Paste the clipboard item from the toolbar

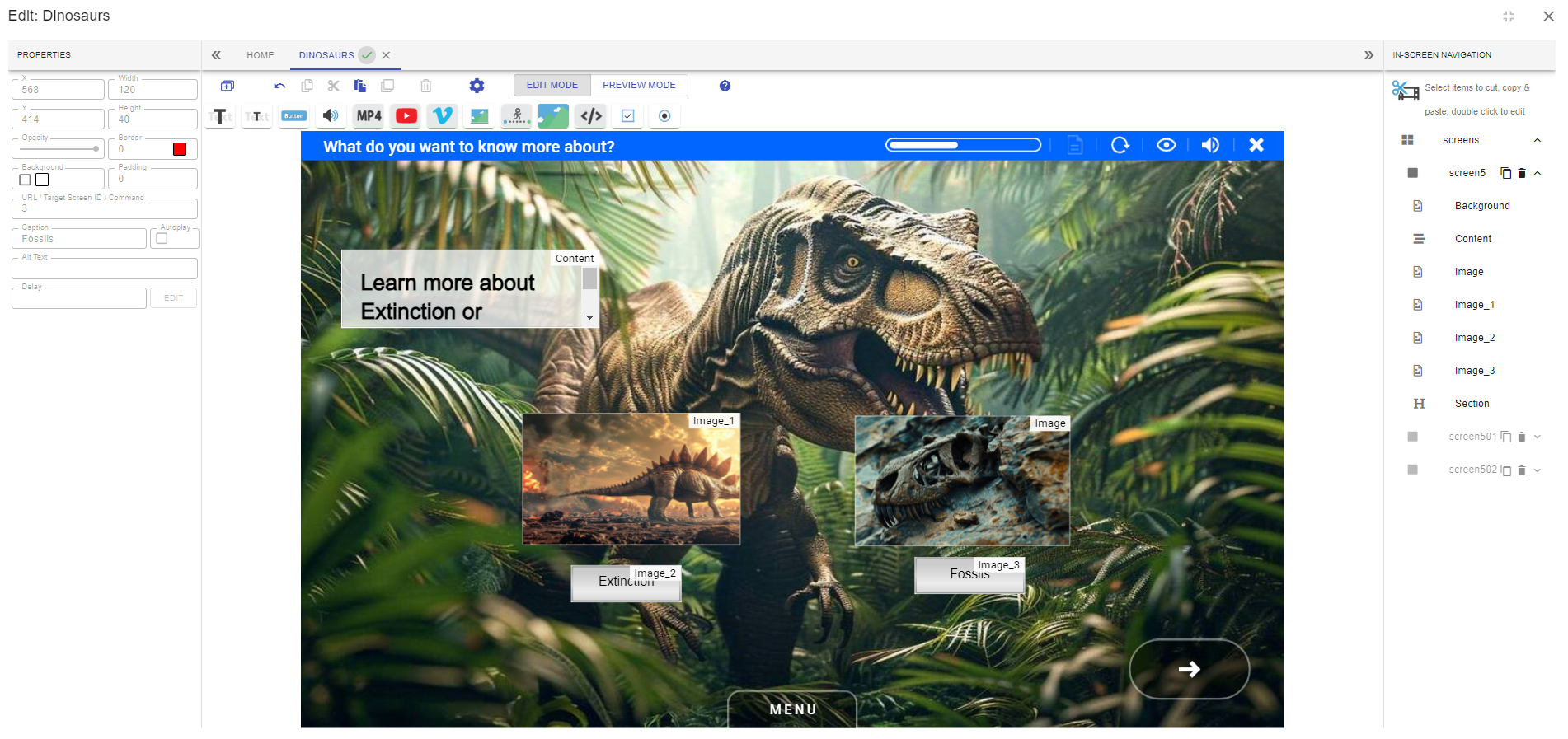pyautogui.click(x=360, y=86)
